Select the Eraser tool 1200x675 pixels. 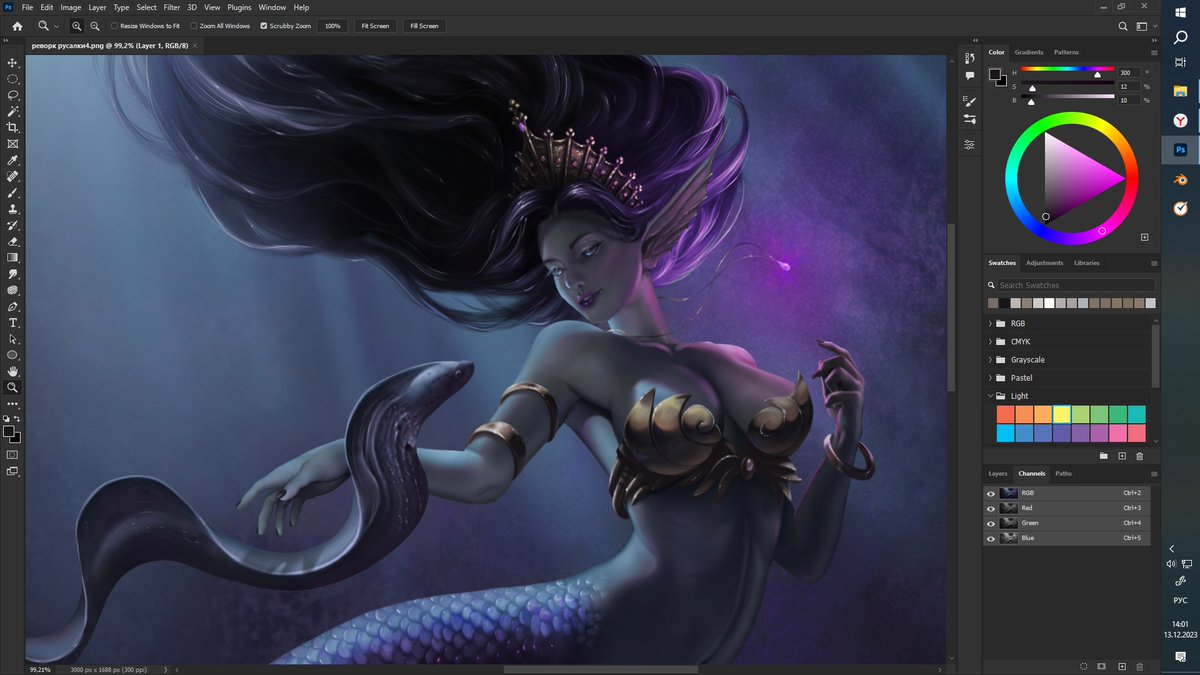coord(13,241)
